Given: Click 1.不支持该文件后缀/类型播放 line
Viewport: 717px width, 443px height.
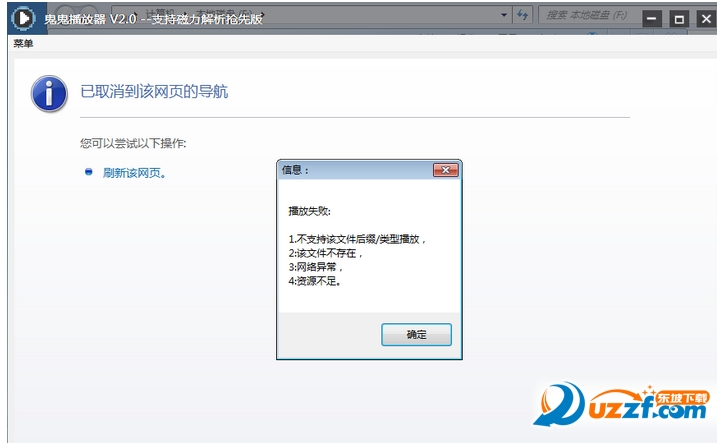Looking at the screenshot, I should pos(357,239).
